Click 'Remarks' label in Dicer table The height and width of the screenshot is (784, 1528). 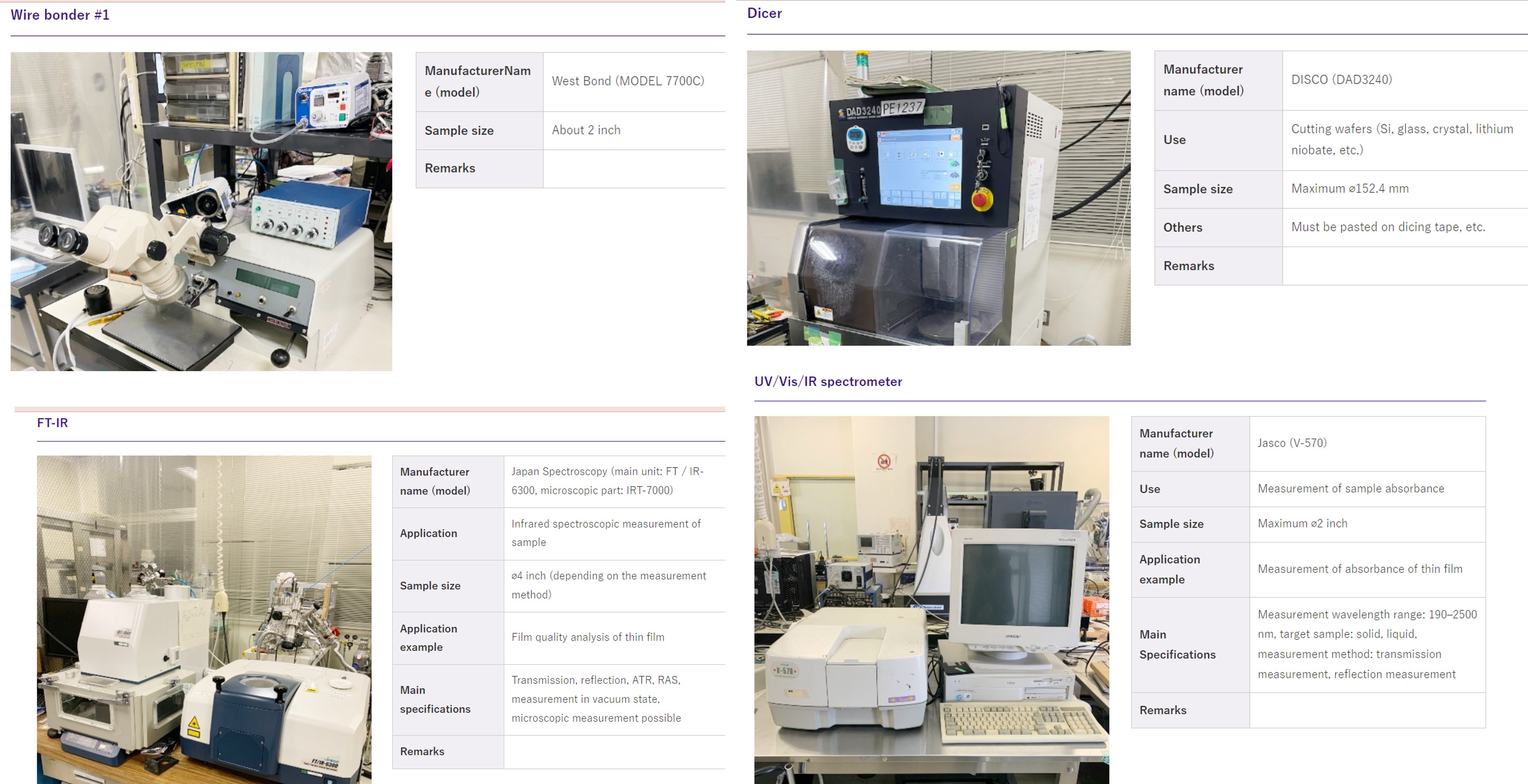pyautogui.click(x=1218, y=266)
